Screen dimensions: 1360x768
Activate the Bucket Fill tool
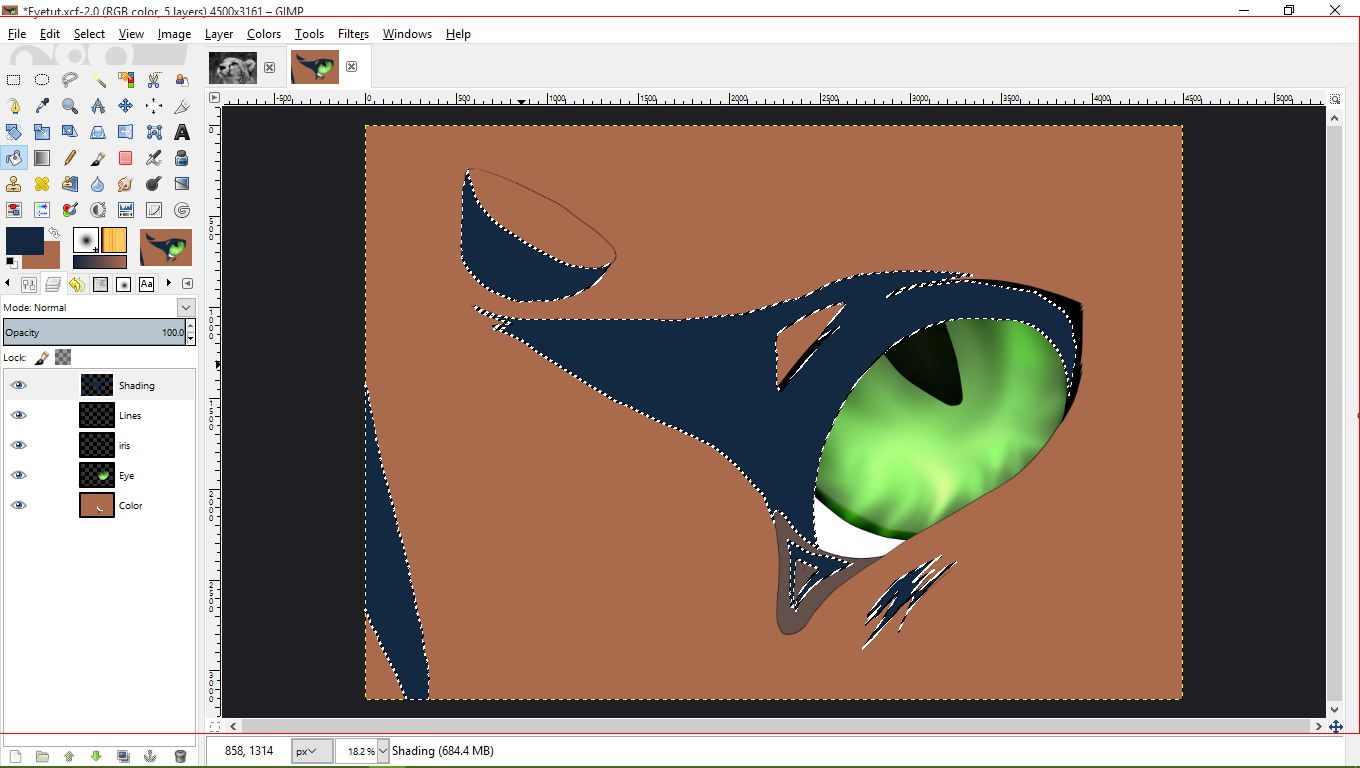tap(14, 158)
